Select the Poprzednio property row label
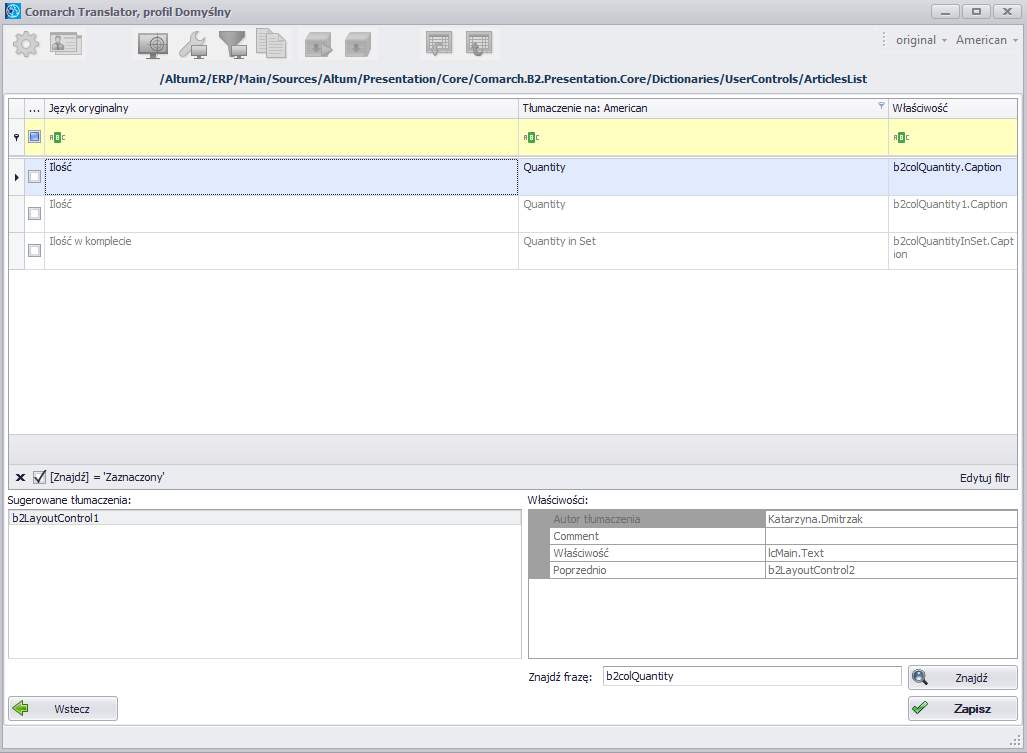This screenshot has height=753, width=1027. tap(657, 570)
